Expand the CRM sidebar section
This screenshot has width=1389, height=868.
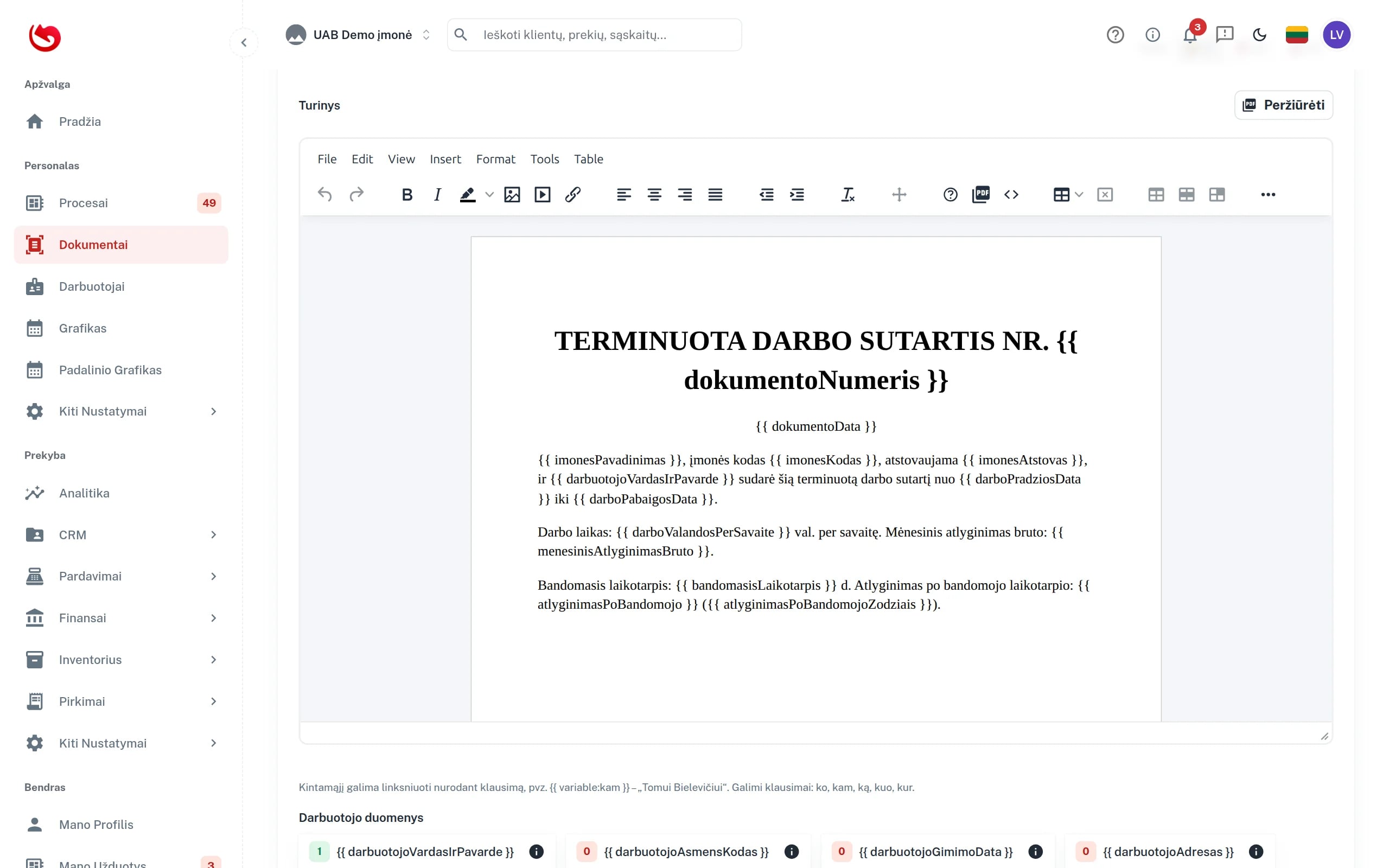click(121, 535)
